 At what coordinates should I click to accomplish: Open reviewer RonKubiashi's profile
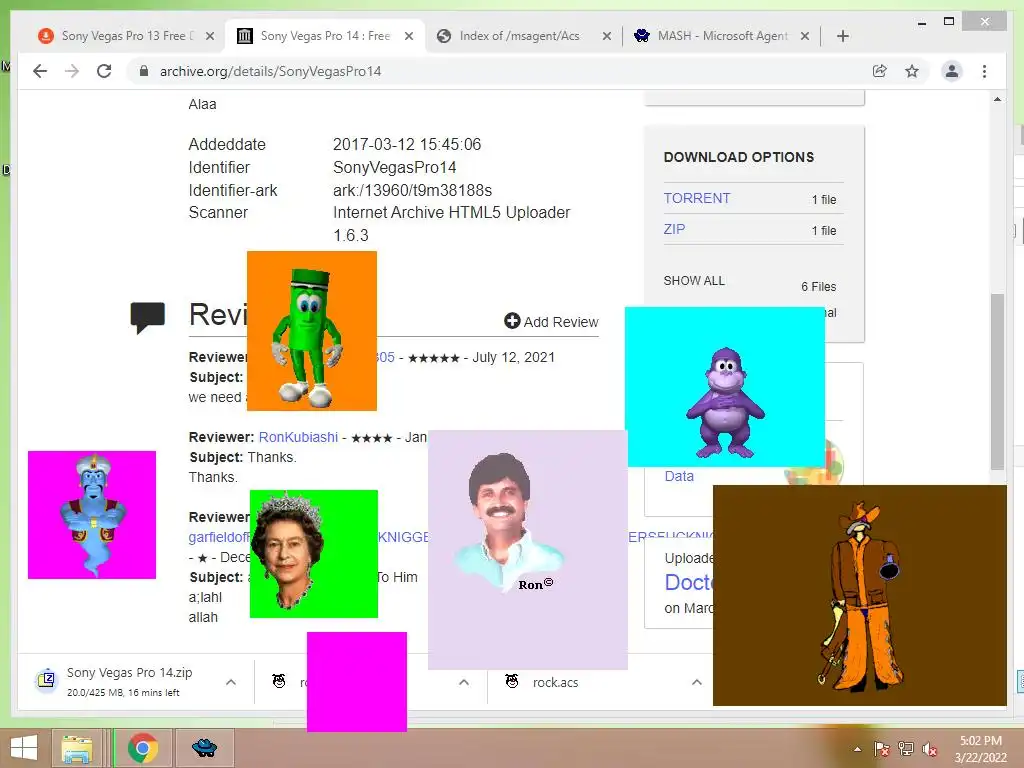pyautogui.click(x=298, y=437)
